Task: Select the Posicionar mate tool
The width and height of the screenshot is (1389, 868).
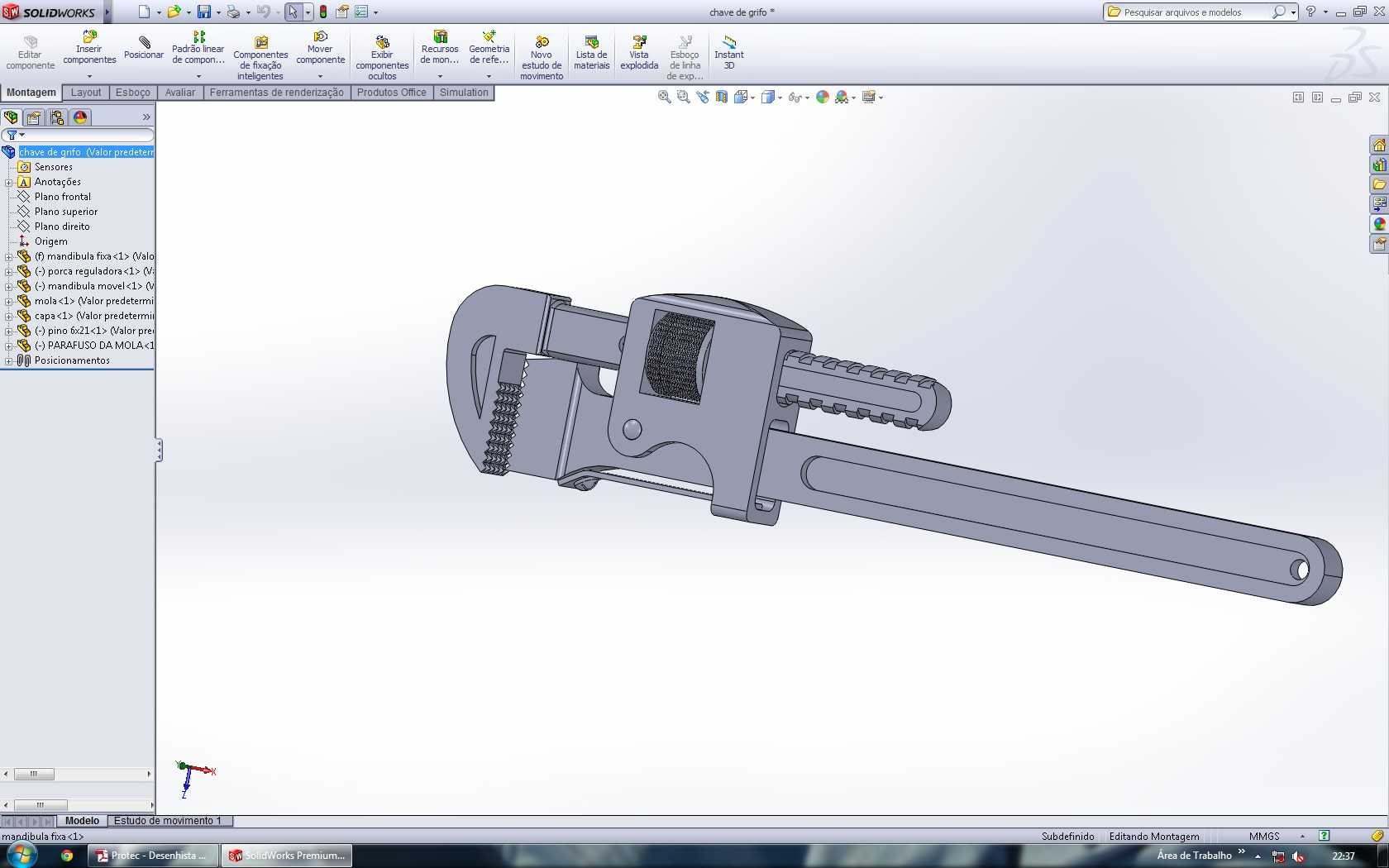Action: 144,48
